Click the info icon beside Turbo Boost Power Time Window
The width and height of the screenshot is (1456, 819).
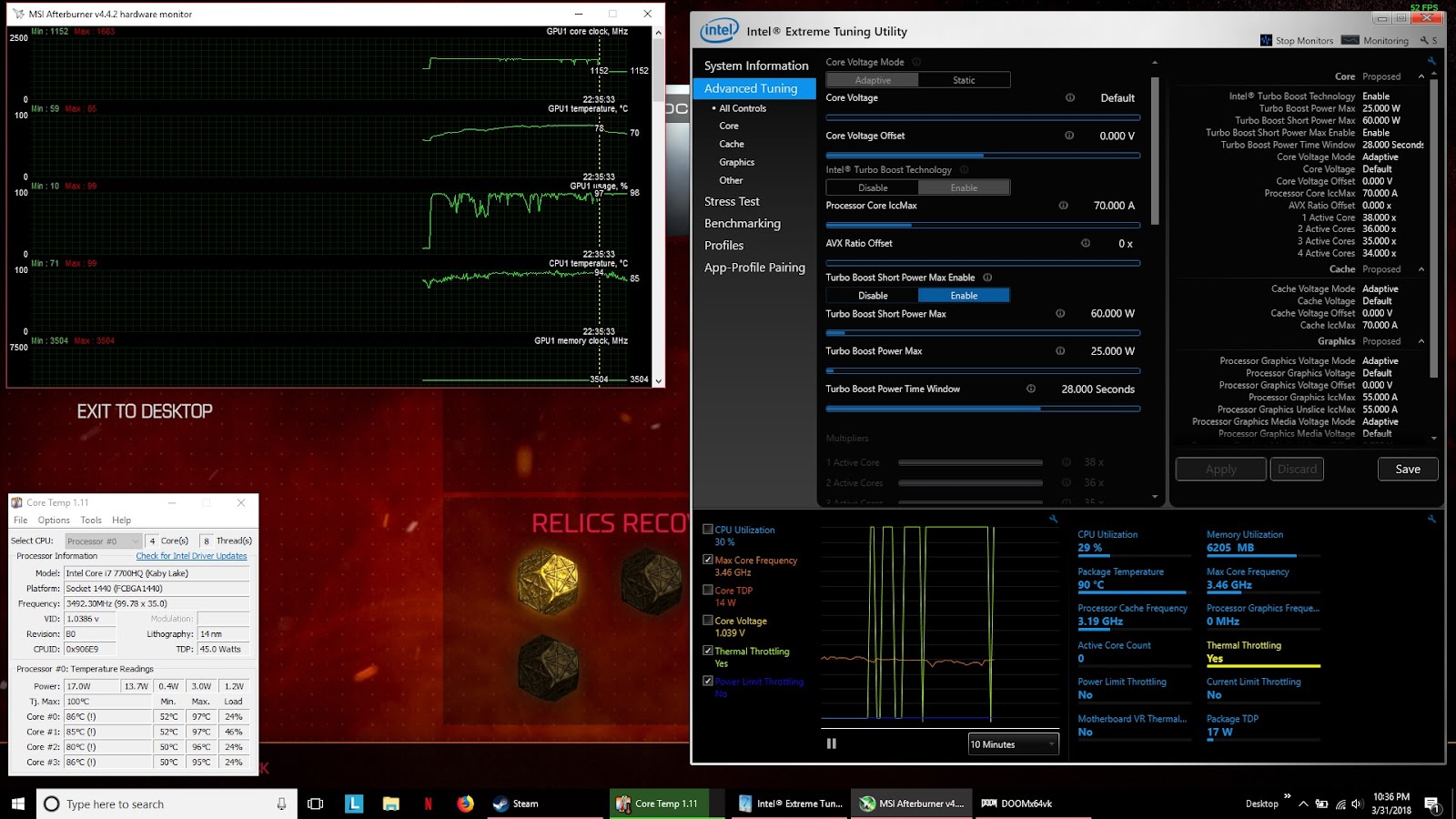pyautogui.click(x=1031, y=389)
